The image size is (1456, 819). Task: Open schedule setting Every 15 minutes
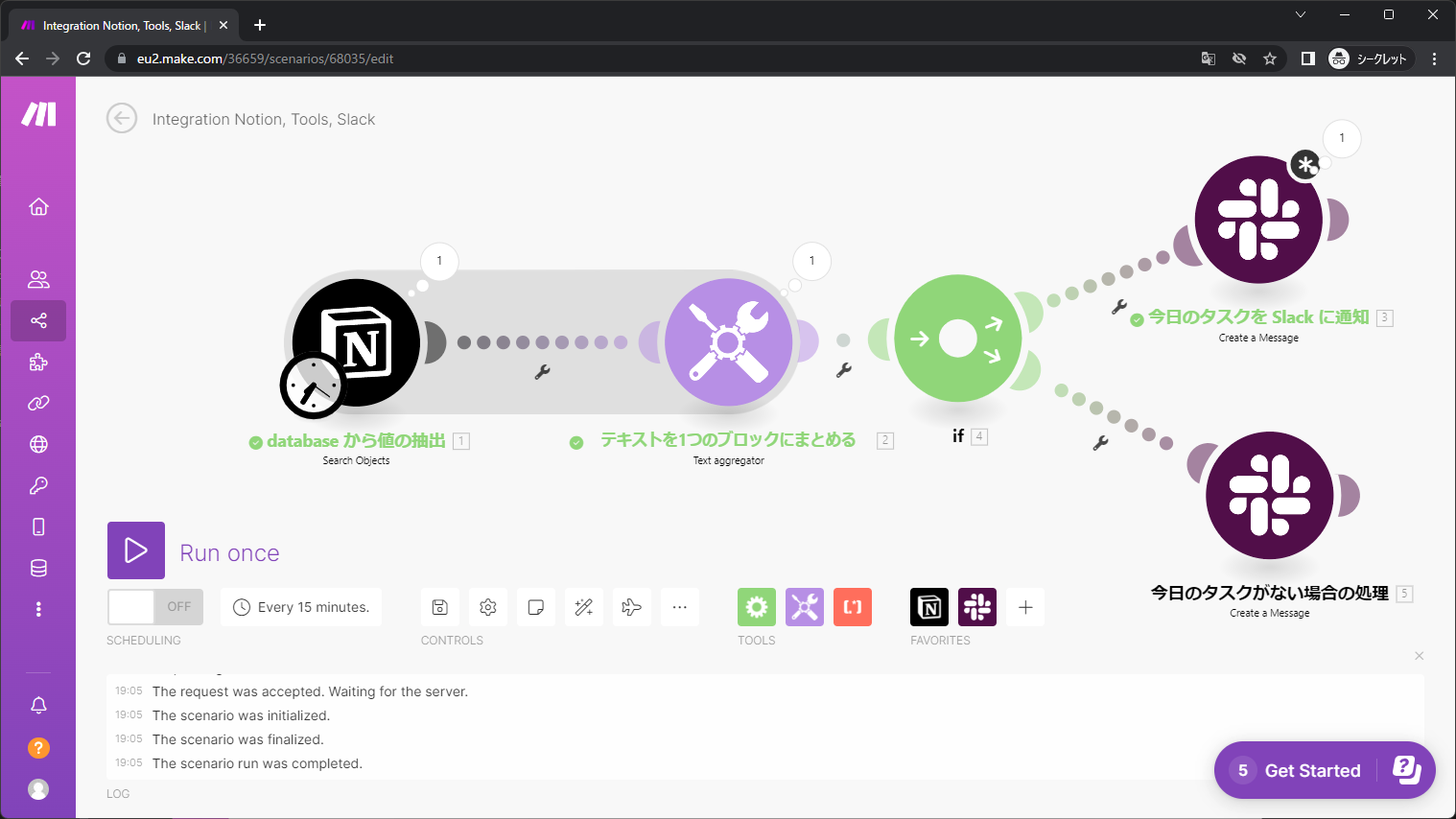click(x=301, y=607)
